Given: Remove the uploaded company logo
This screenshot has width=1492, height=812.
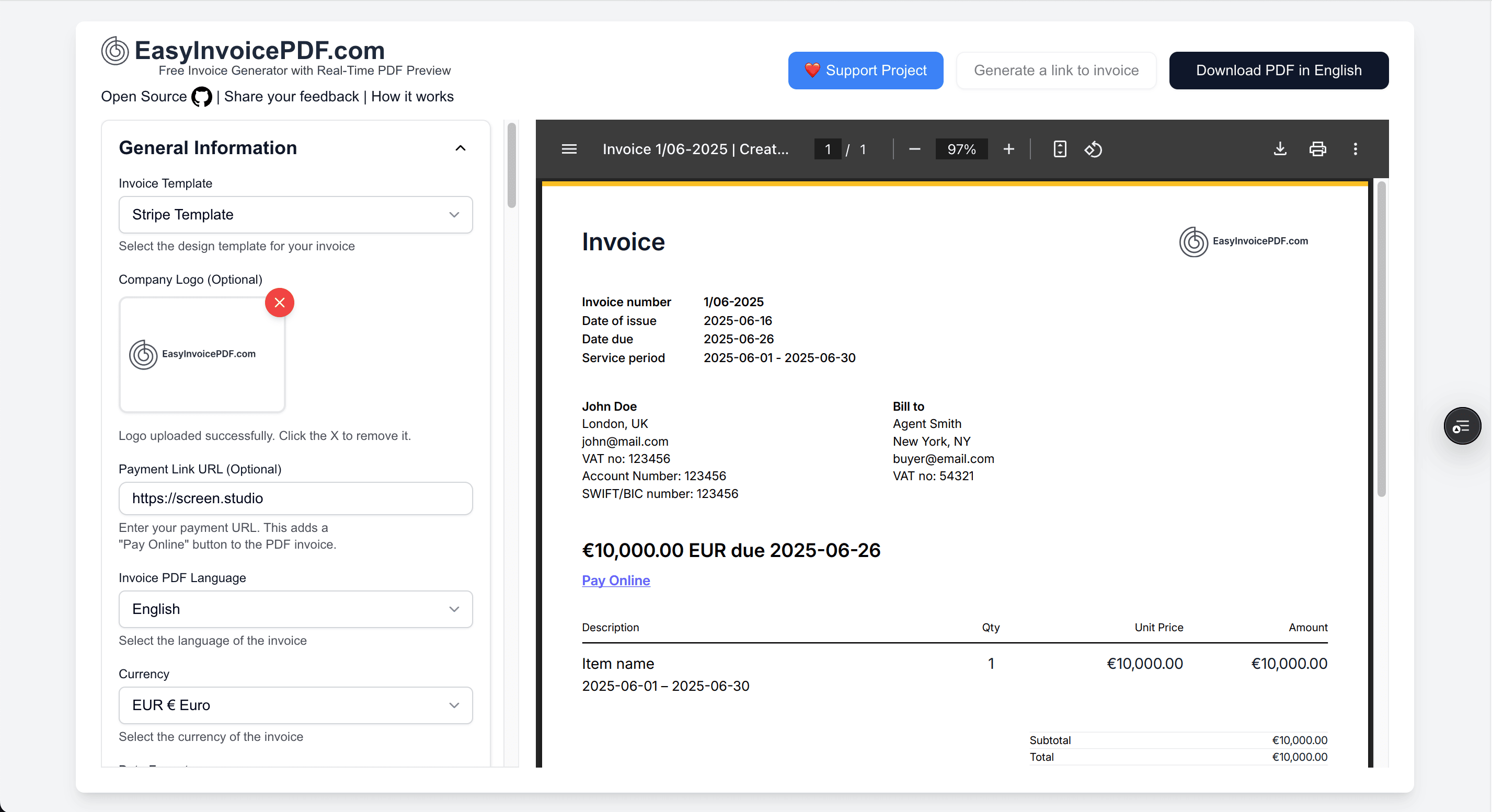Looking at the screenshot, I should click(x=279, y=303).
